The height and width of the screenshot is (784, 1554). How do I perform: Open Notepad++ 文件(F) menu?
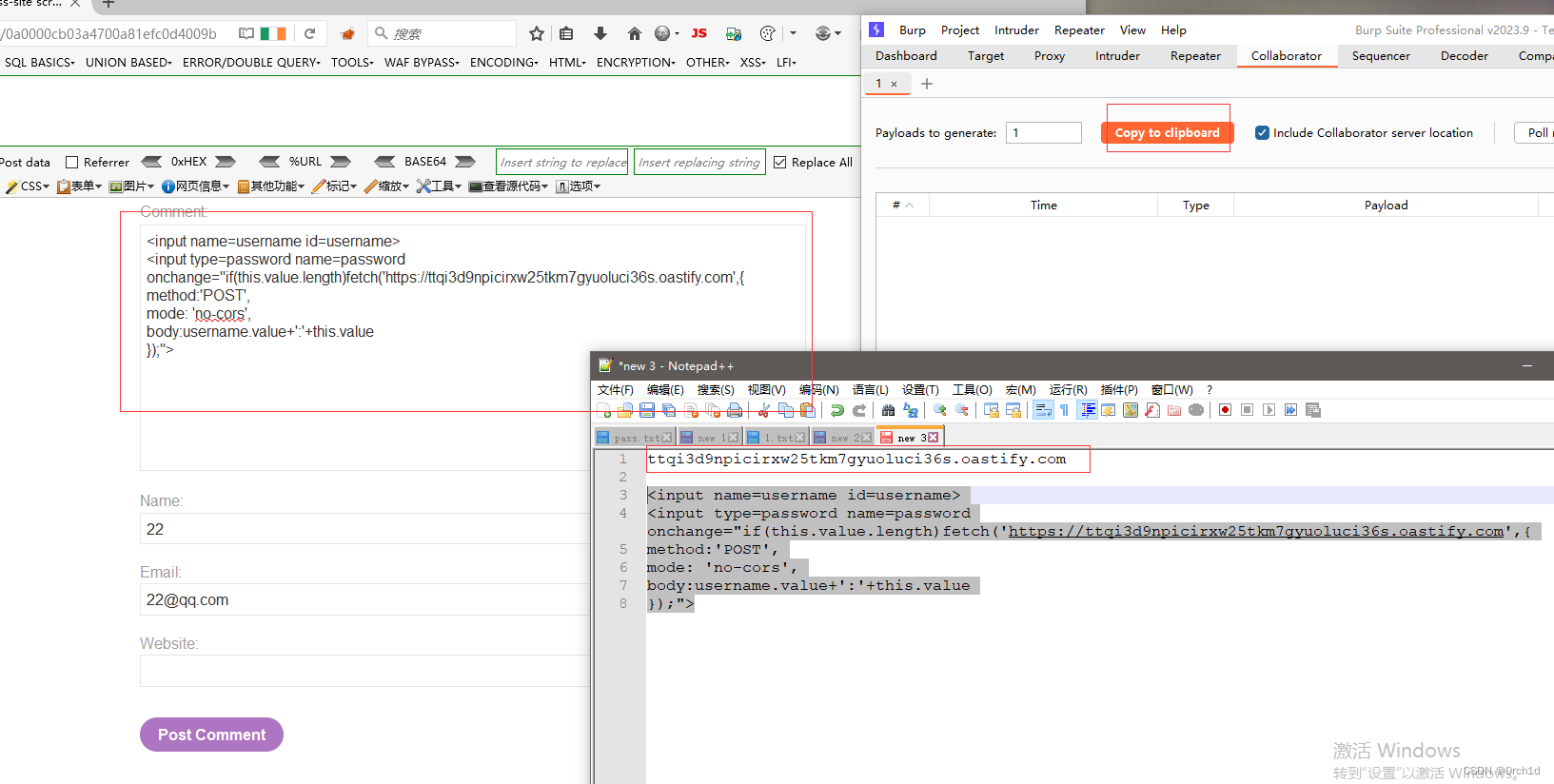tap(616, 390)
